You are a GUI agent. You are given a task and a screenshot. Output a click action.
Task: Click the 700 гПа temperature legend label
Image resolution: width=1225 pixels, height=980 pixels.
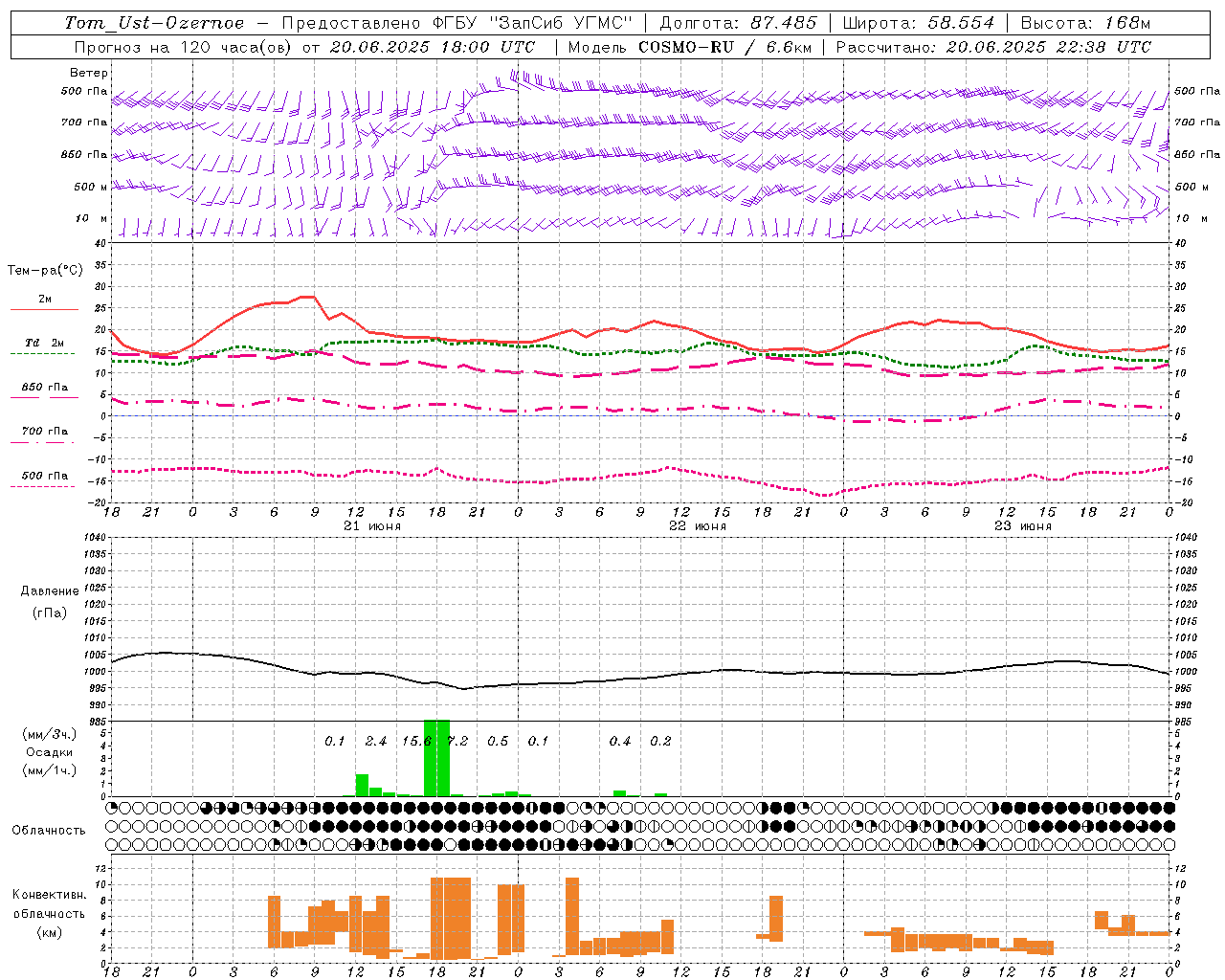tap(45, 431)
